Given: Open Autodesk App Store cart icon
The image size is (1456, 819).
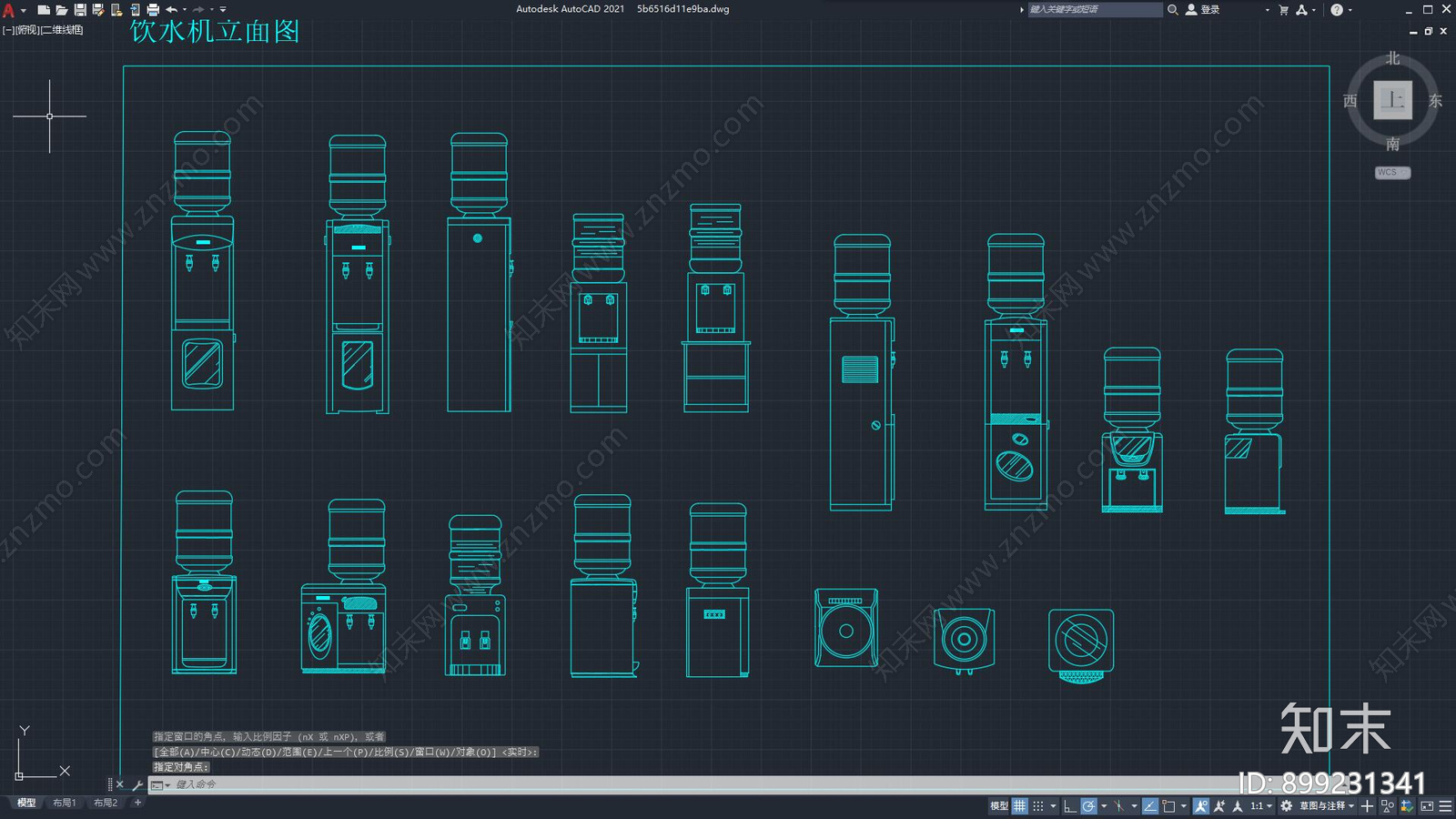Looking at the screenshot, I should (x=1283, y=10).
